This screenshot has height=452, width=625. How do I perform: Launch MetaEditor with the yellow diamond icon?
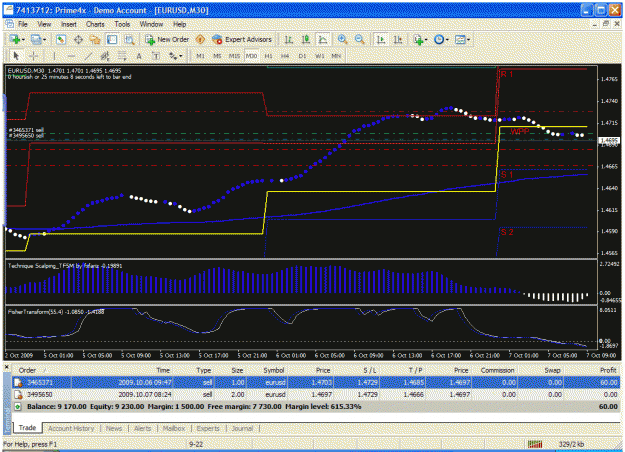pos(200,39)
